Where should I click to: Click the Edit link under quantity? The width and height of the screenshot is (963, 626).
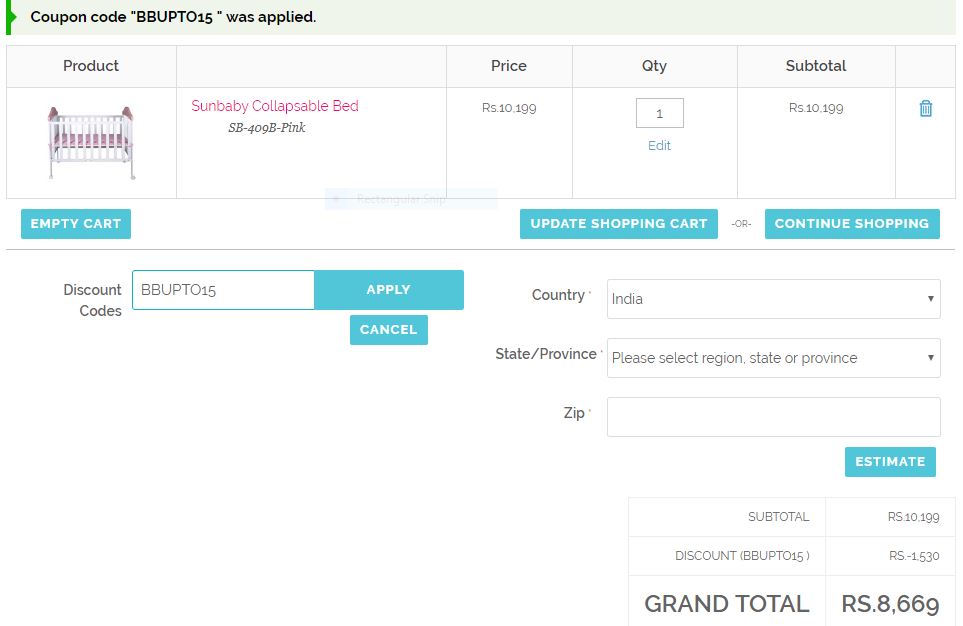click(659, 146)
